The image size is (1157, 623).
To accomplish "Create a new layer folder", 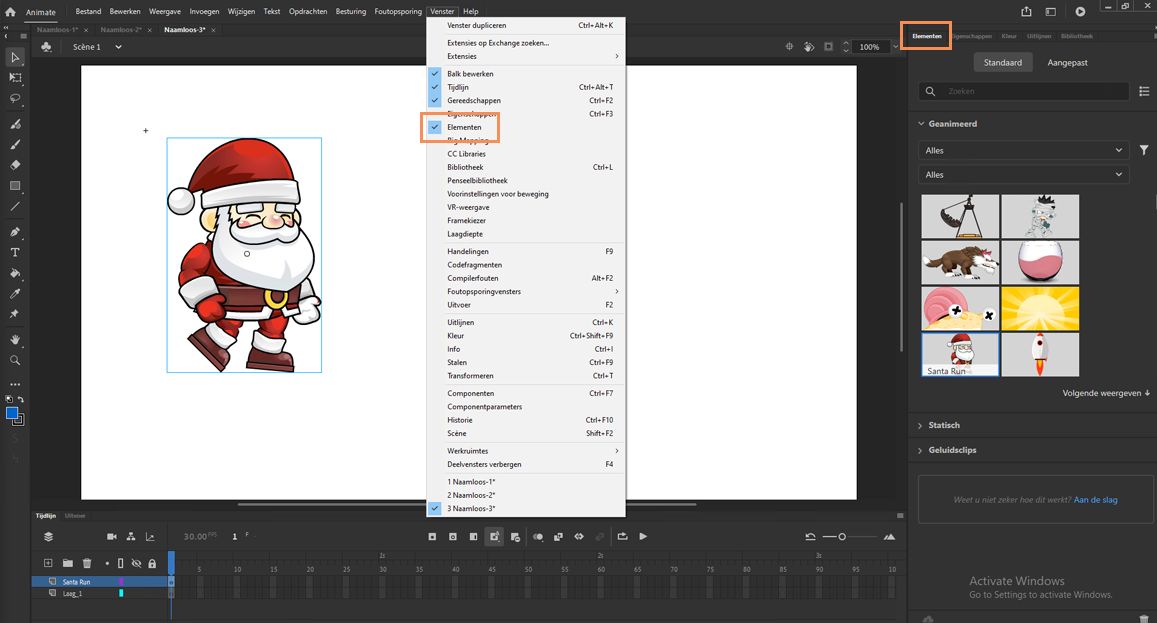I will pos(67,563).
